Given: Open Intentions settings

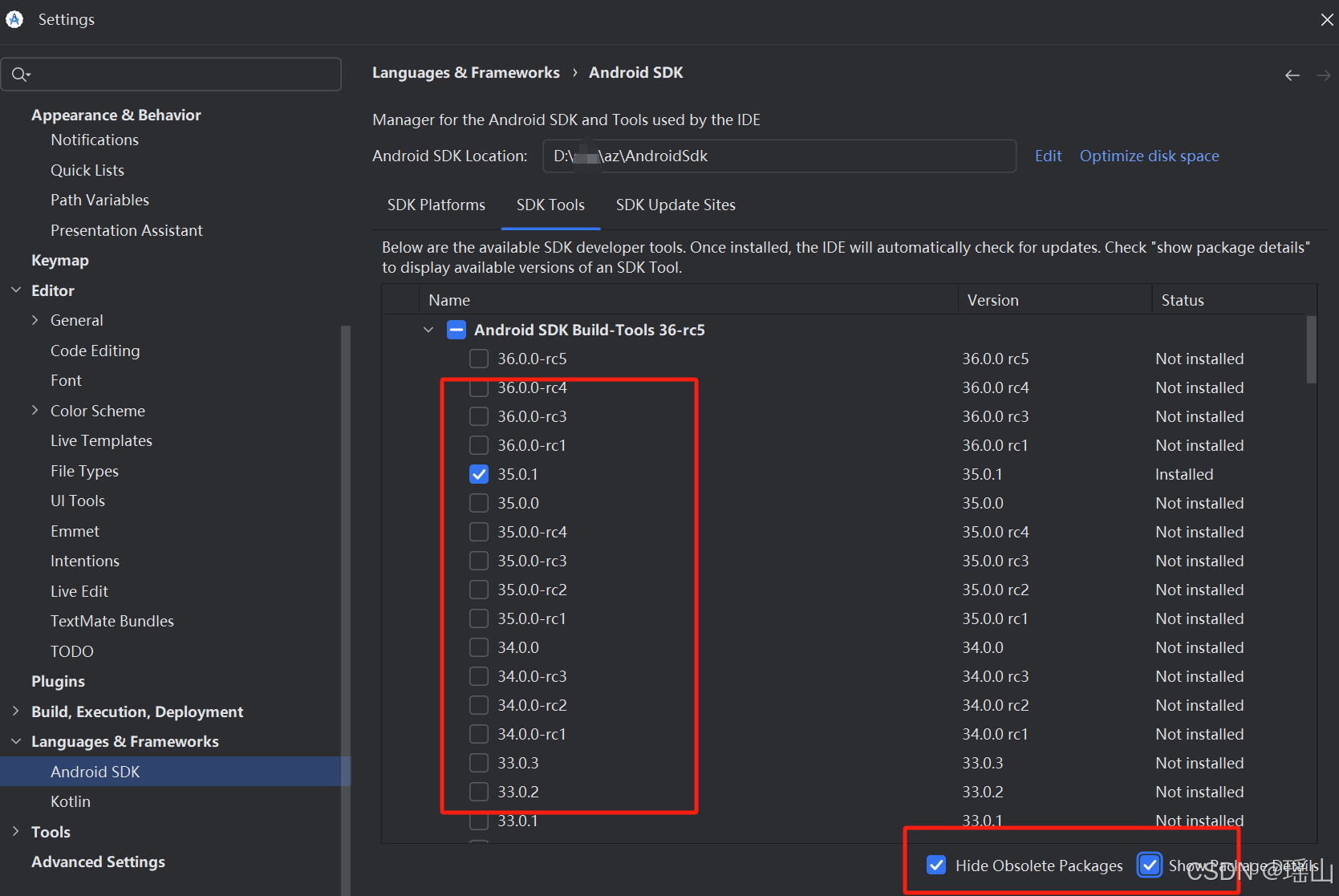Looking at the screenshot, I should pos(85,561).
